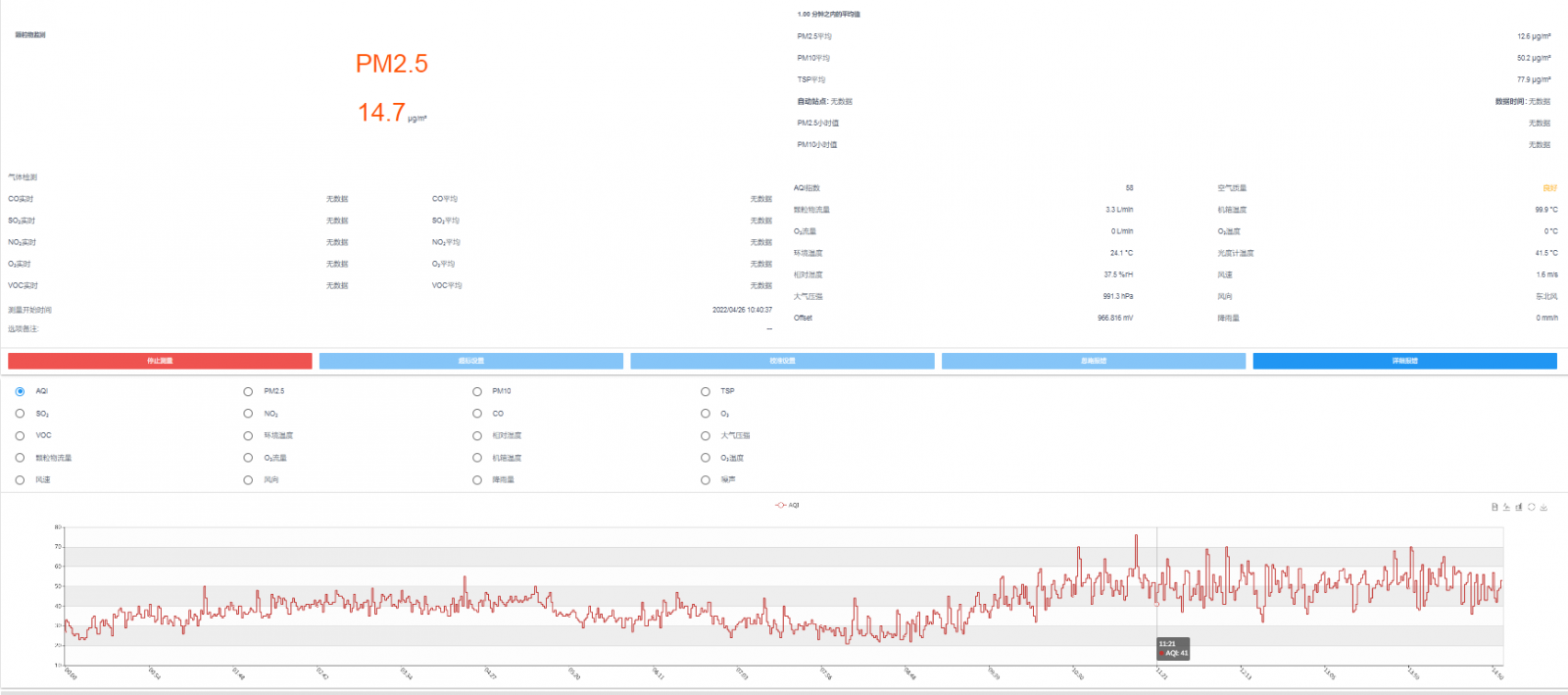Screen dimensions: 1568x695
Task: Select the 风速 radio button
Action: [20, 480]
